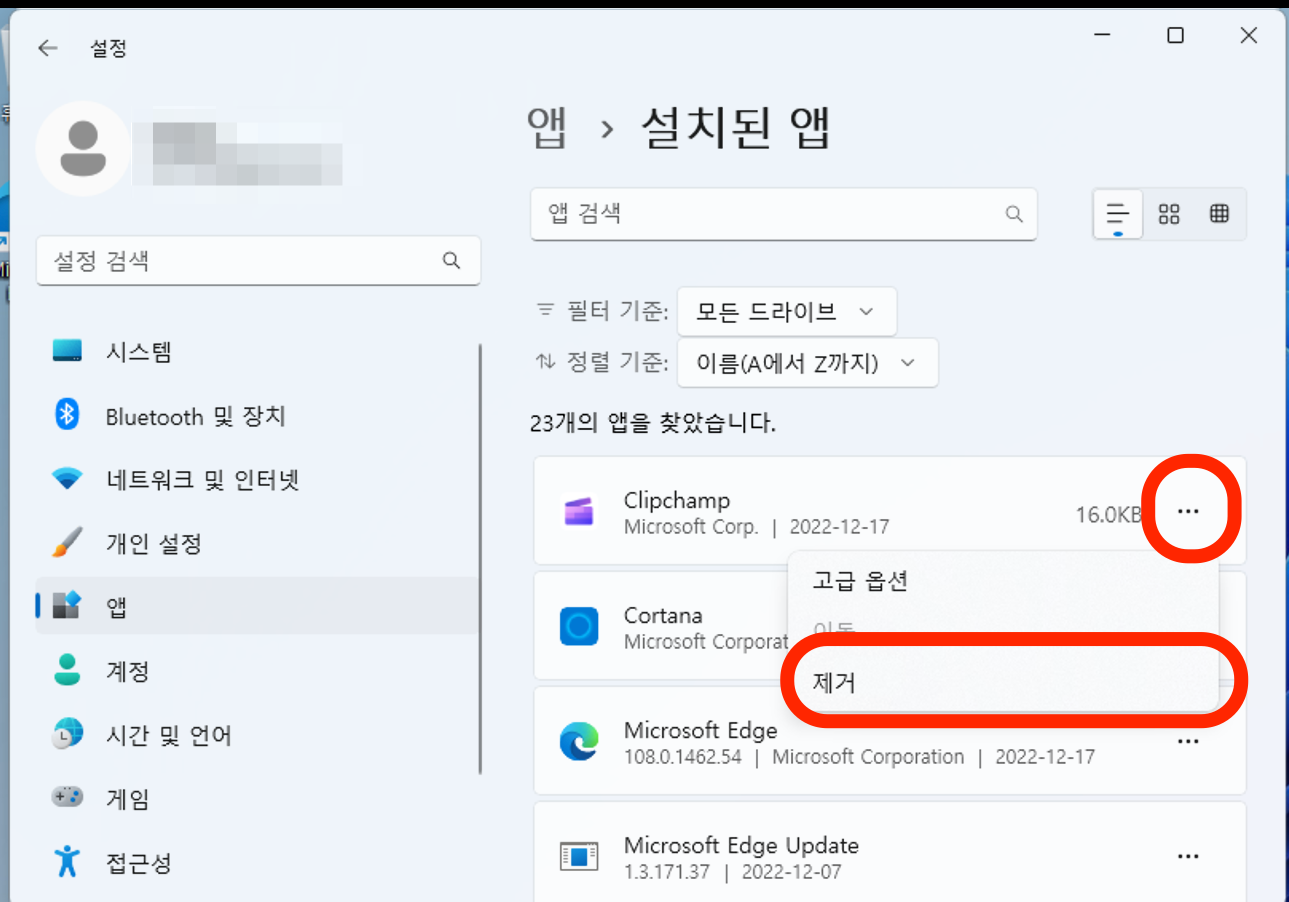Go back with the arrow icon
The width and height of the screenshot is (1289, 902).
click(47, 48)
